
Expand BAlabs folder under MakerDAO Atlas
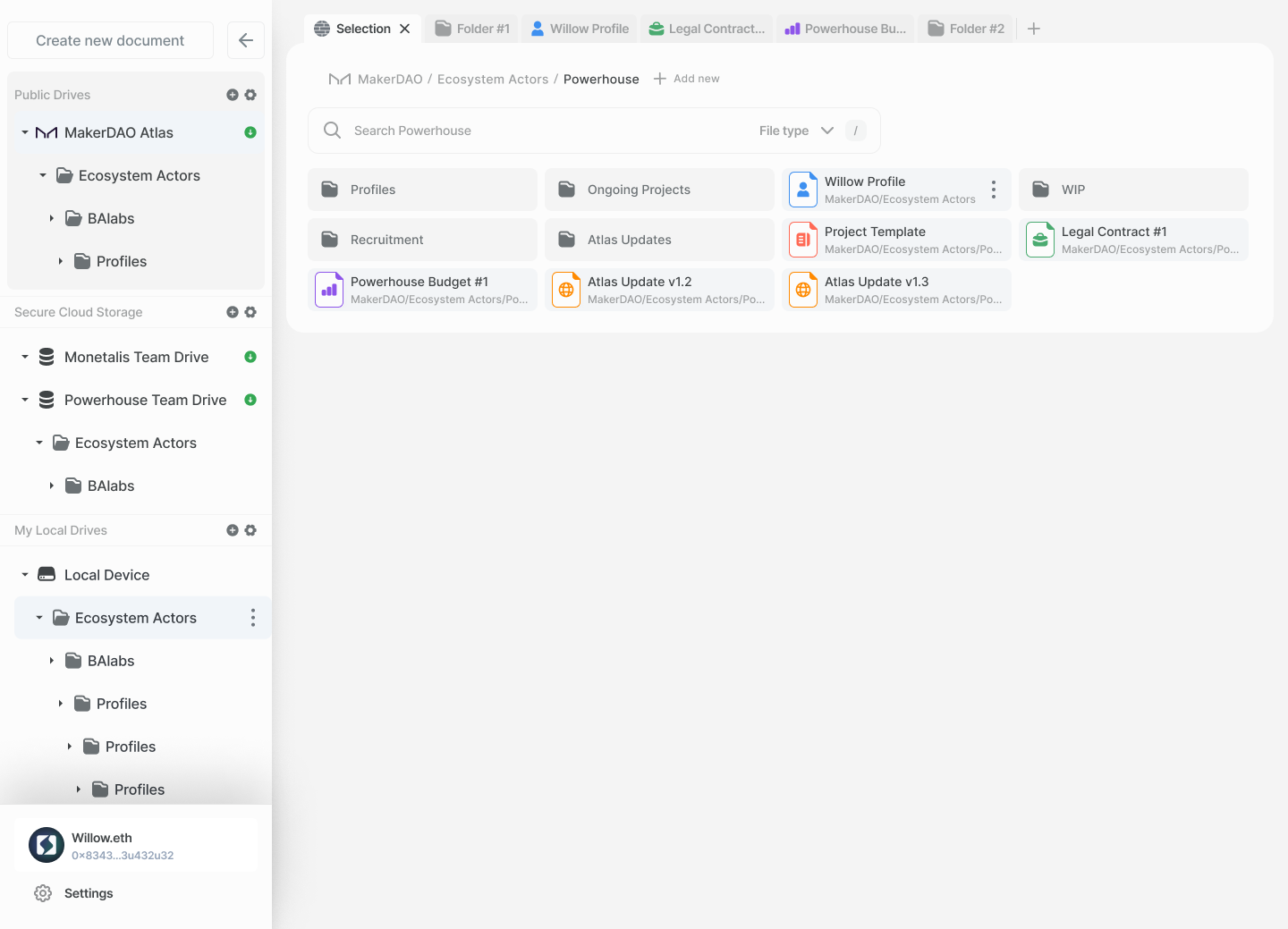(x=52, y=218)
